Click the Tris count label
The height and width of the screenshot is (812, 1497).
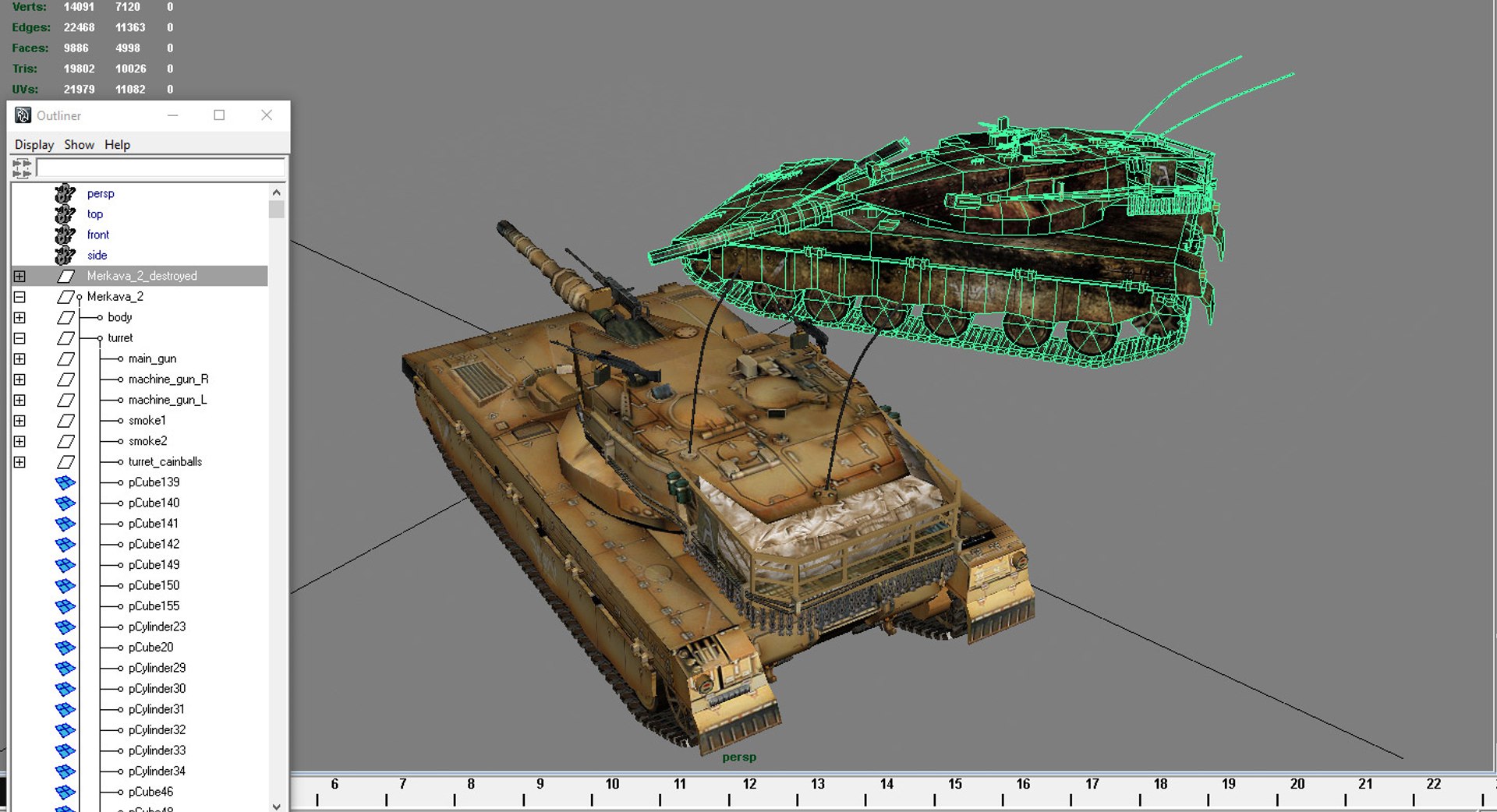[x=24, y=69]
